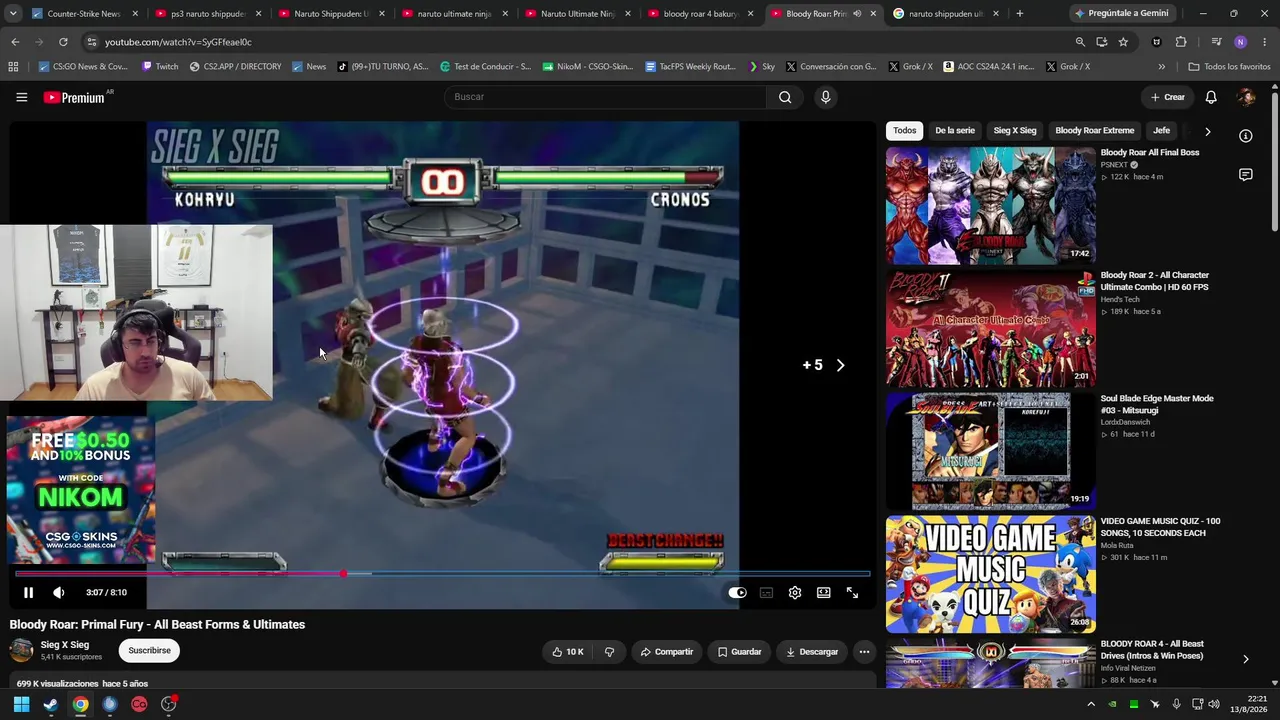Click the Crear button

pos(1167,97)
